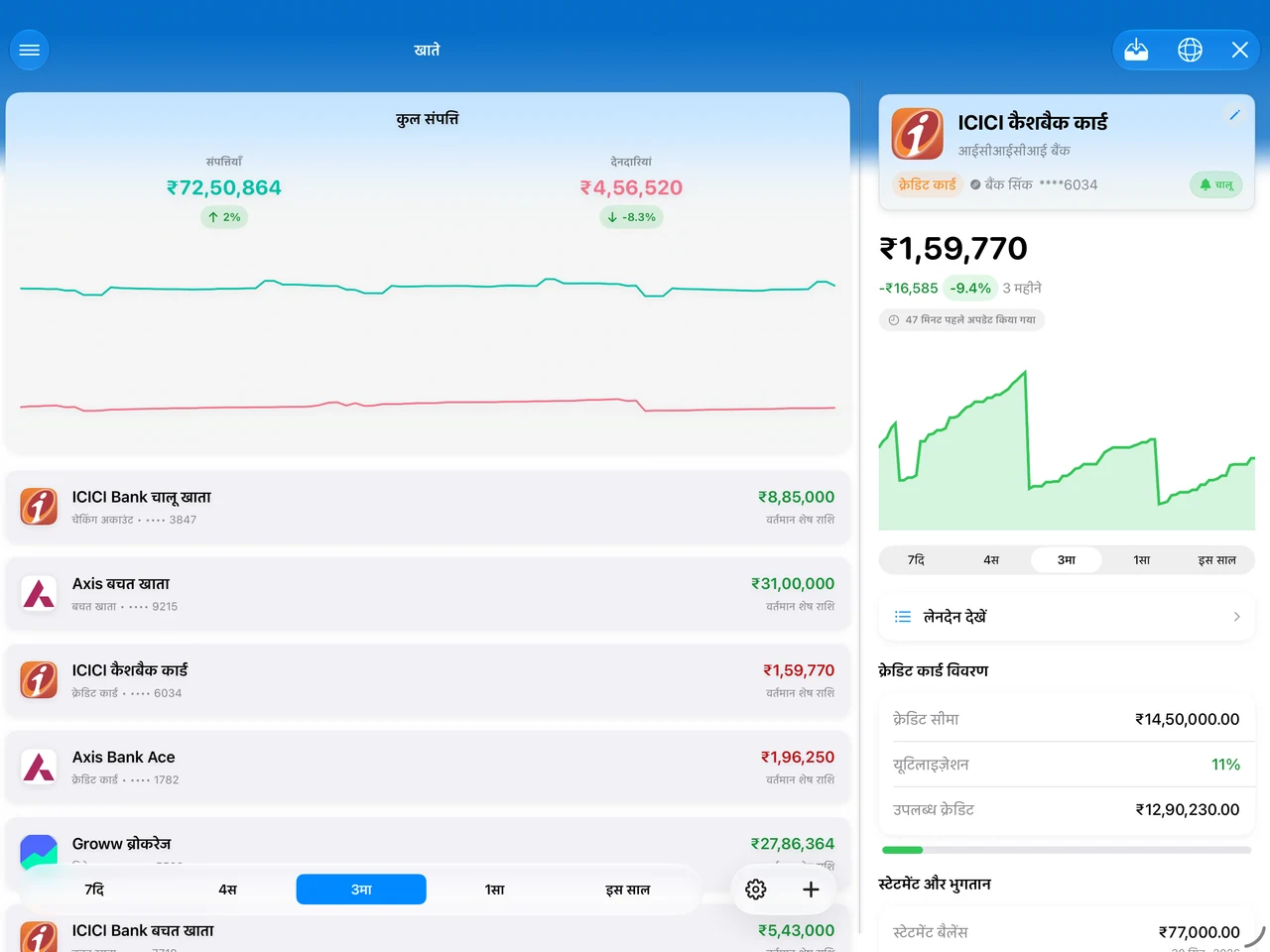Click total assets ₹72,50,864 value

coord(224,187)
